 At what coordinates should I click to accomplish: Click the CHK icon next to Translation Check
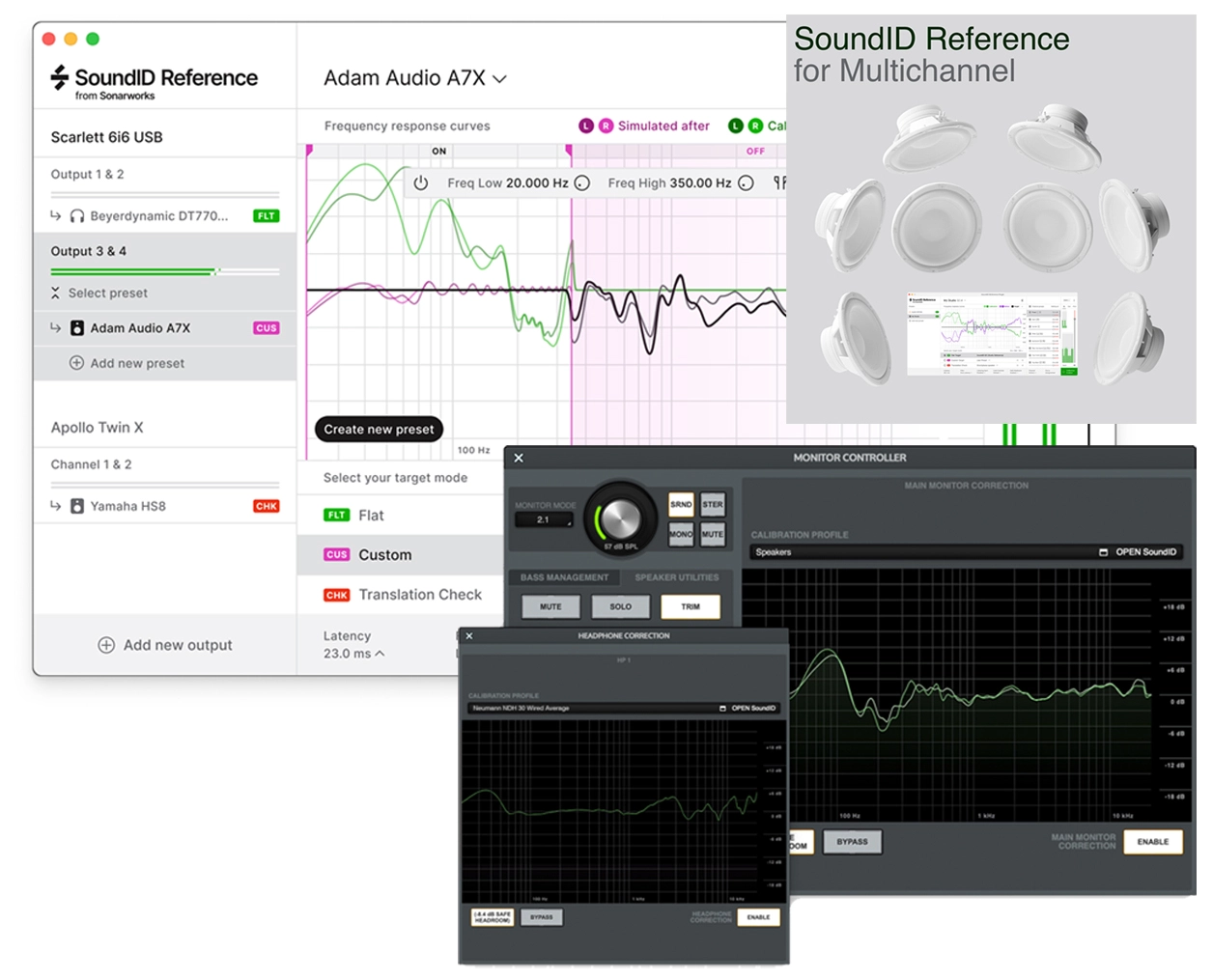click(x=336, y=595)
